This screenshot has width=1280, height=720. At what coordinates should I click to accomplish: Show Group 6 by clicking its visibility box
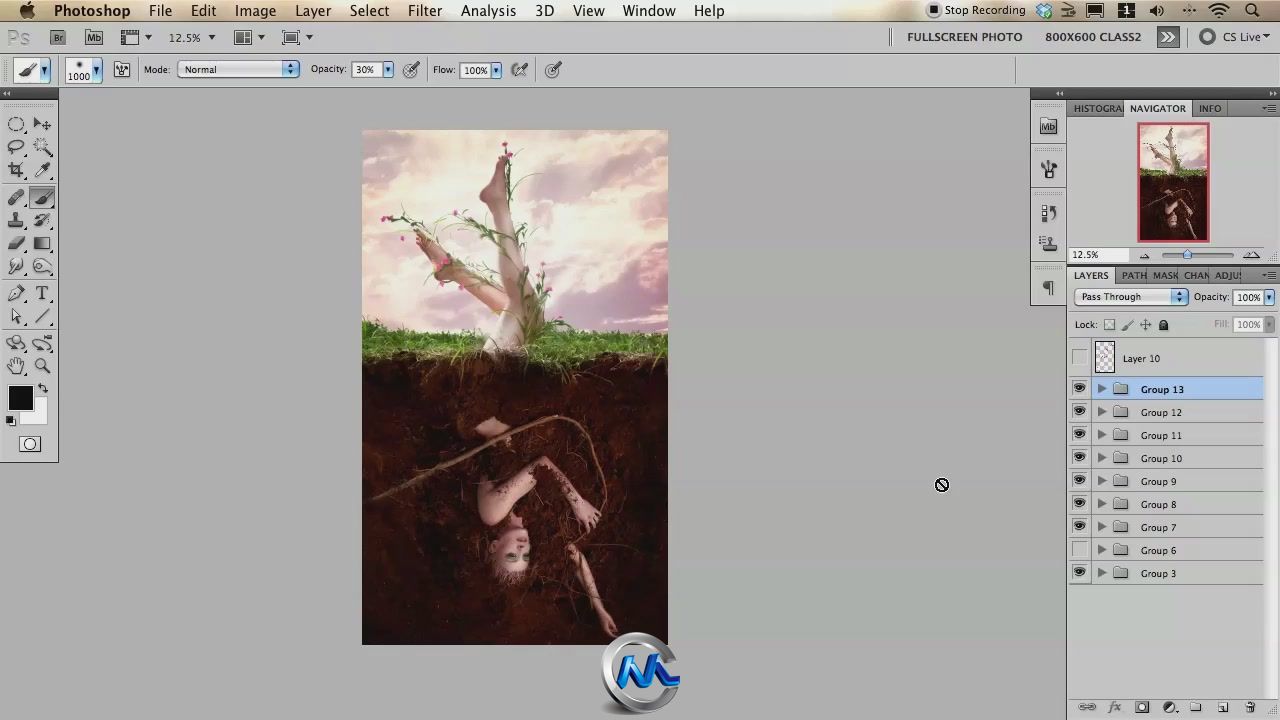[1079, 550]
